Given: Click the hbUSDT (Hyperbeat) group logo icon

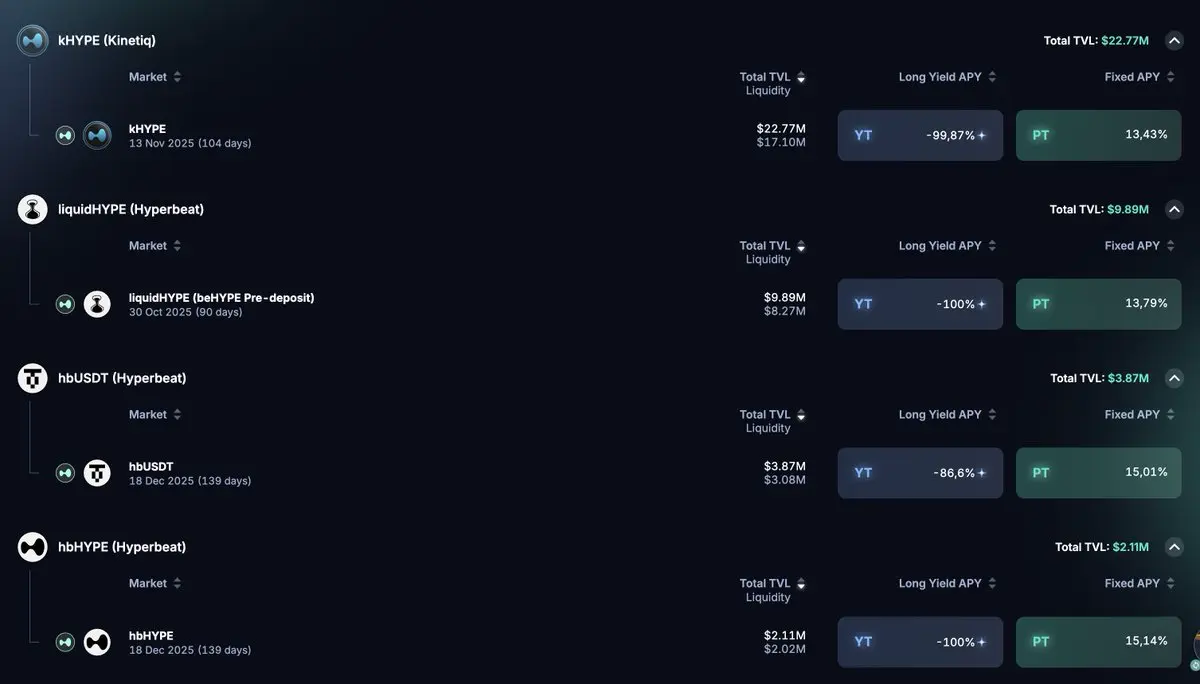Looking at the screenshot, I should click(x=33, y=378).
